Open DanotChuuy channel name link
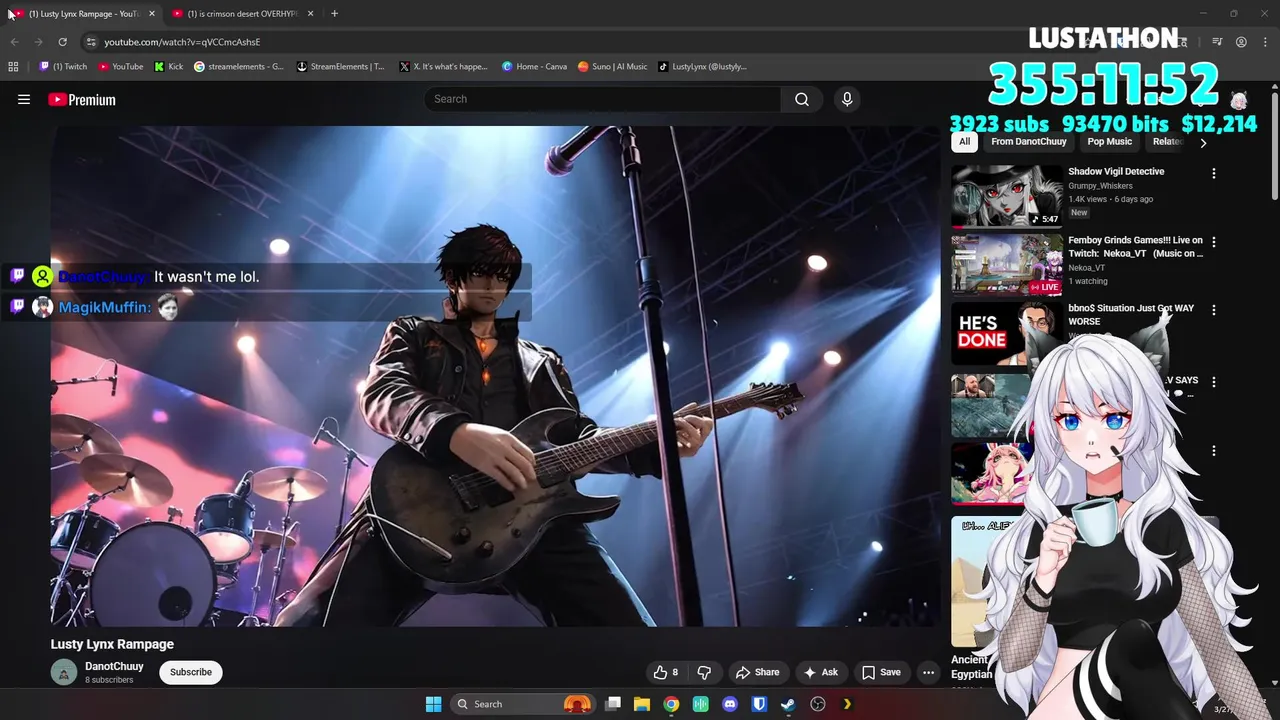This screenshot has height=720, width=1280. [x=114, y=666]
